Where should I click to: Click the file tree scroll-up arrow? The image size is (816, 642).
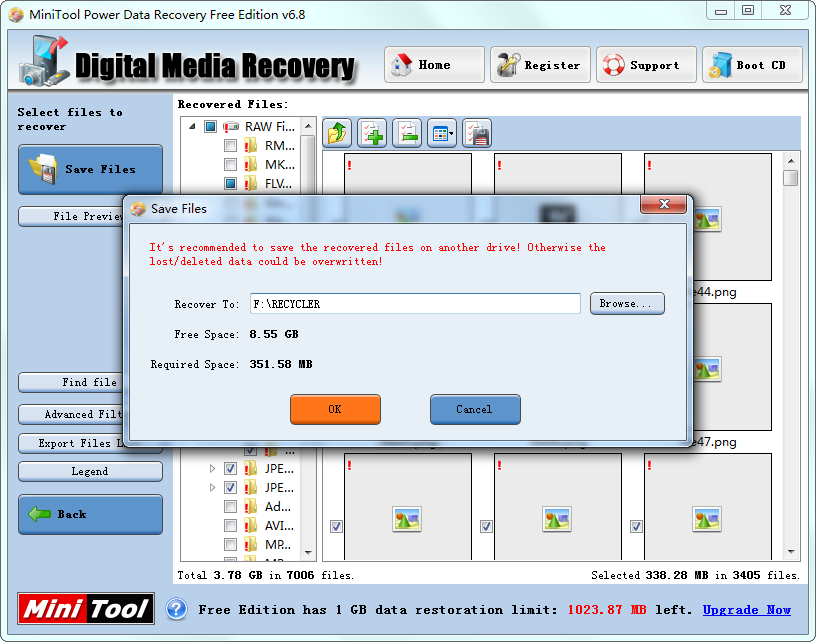click(308, 126)
